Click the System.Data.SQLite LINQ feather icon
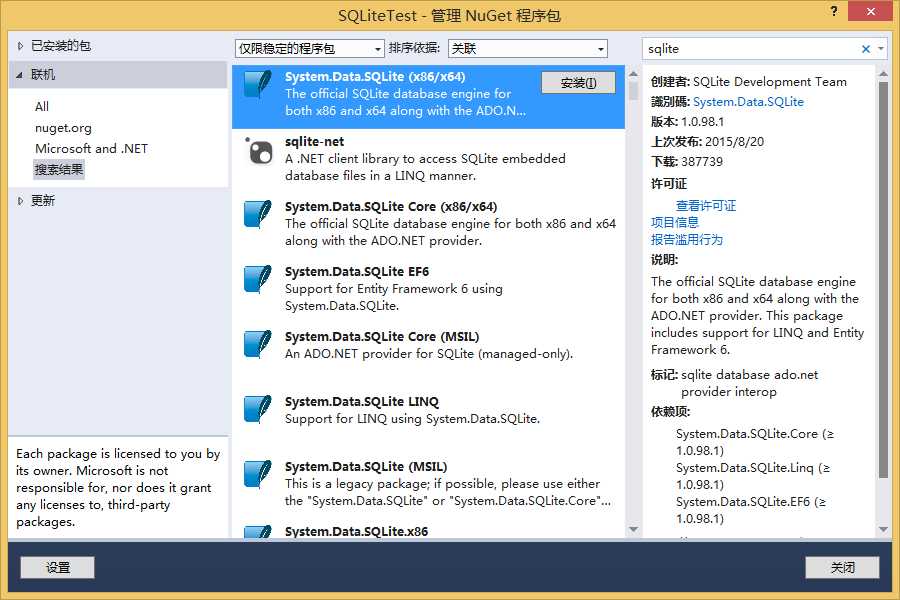 tap(258, 409)
